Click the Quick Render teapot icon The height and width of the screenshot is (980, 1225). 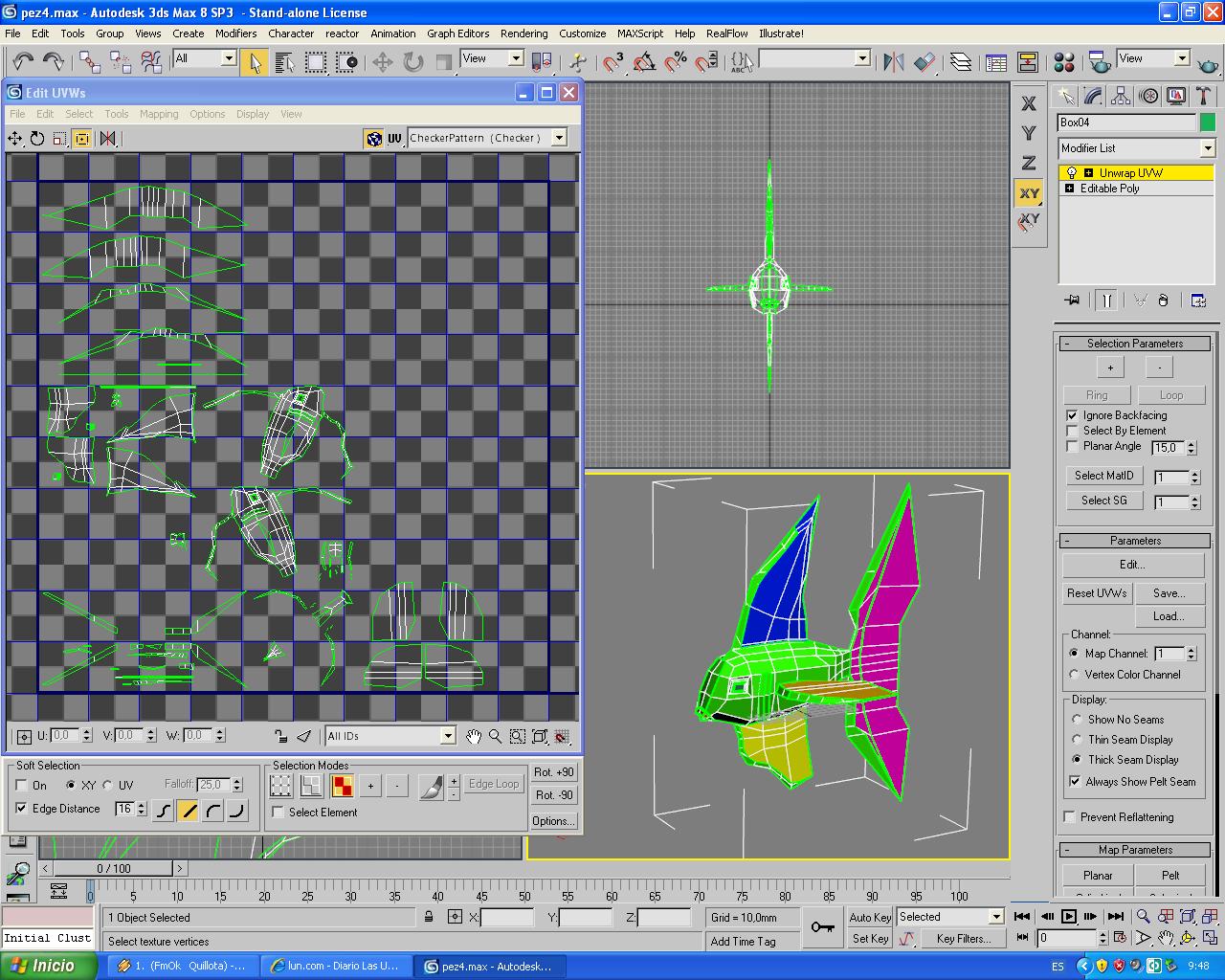click(x=1209, y=63)
